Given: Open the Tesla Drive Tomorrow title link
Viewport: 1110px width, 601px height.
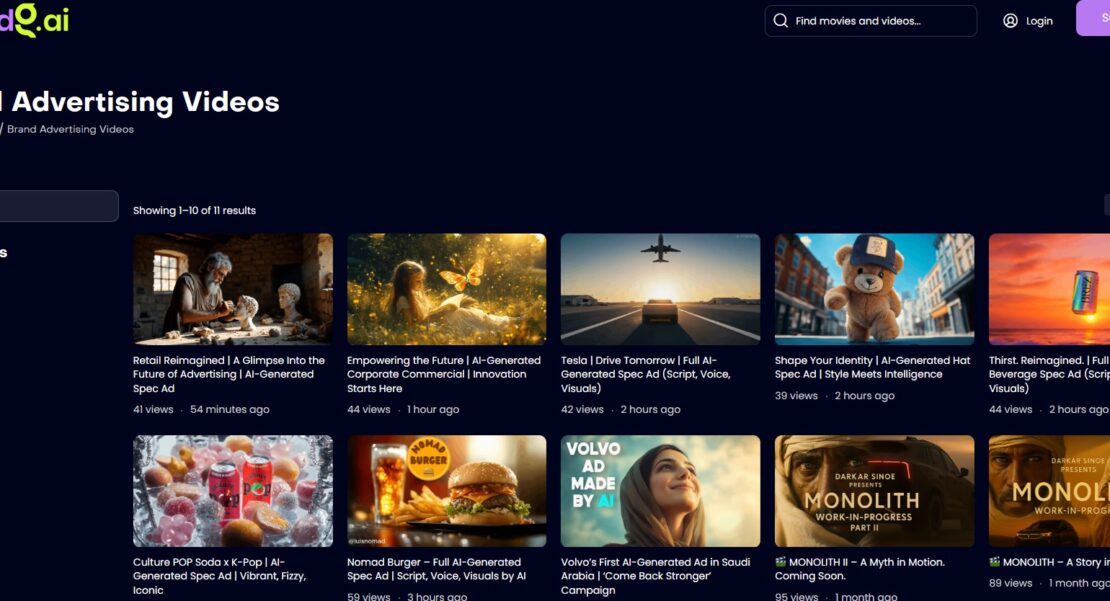Looking at the screenshot, I should tap(646, 374).
